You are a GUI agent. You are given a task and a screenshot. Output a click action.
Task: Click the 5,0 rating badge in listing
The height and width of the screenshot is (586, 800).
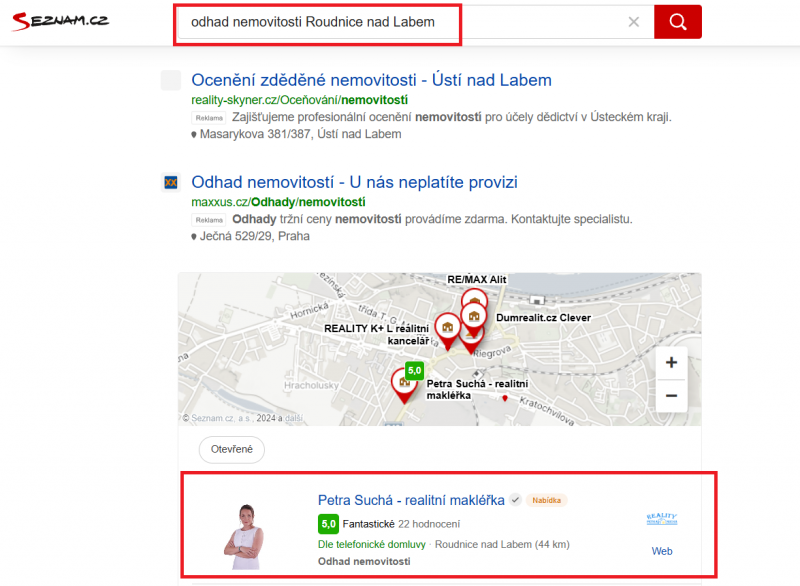click(328, 524)
